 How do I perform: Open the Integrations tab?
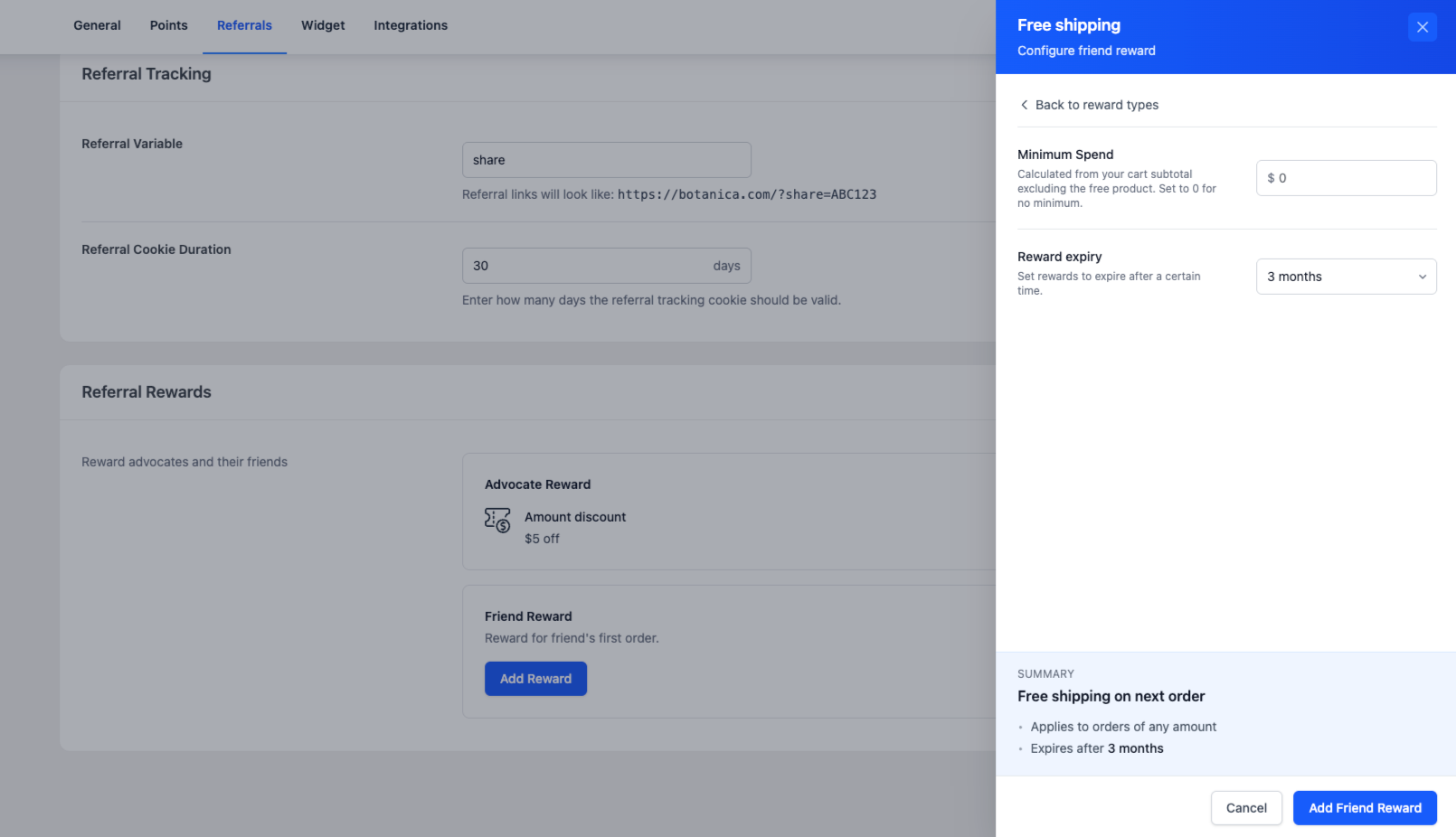pos(411,25)
